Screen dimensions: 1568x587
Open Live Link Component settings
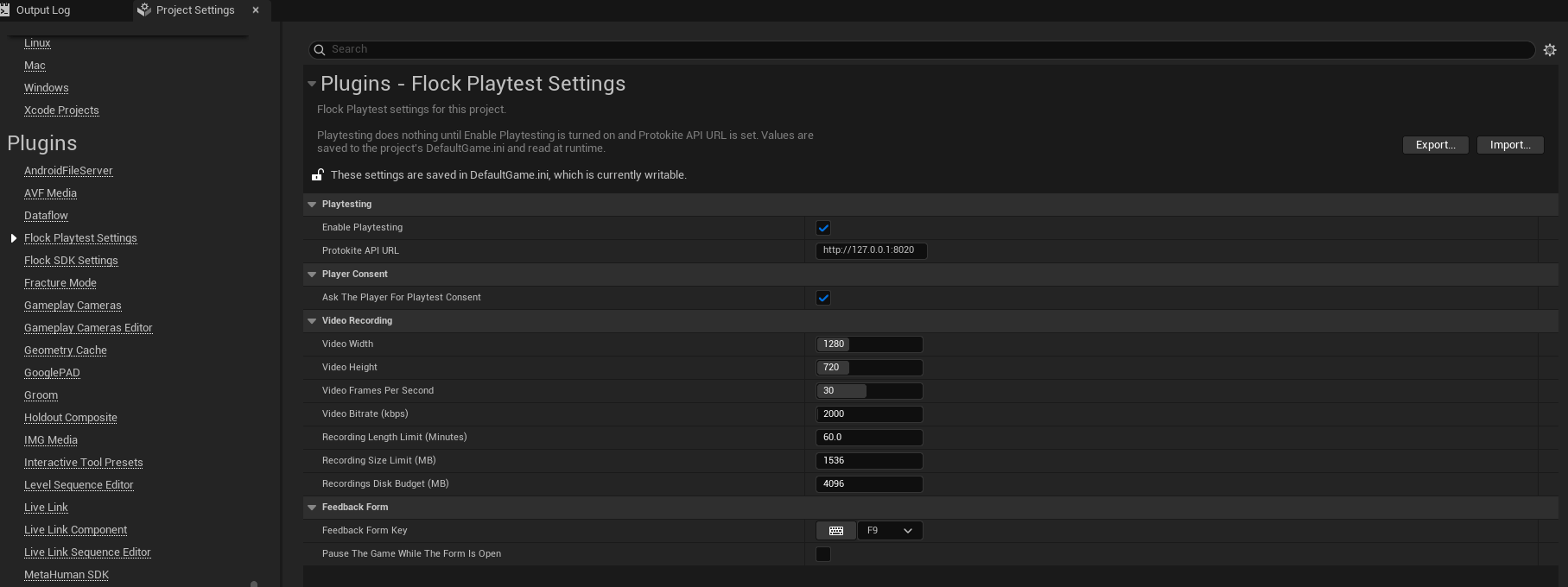(x=75, y=530)
